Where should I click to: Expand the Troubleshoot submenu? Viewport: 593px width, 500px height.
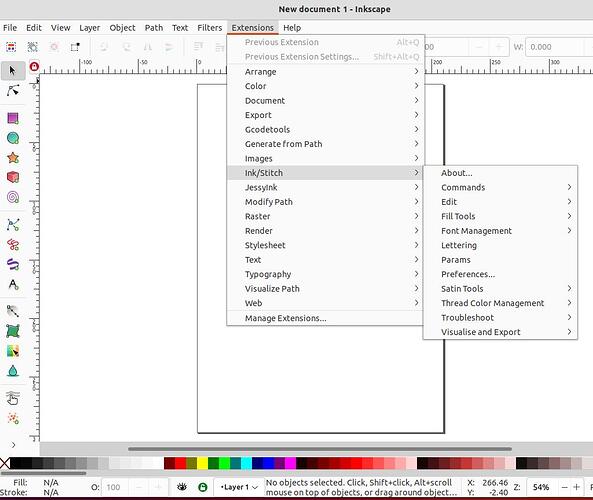500,317
